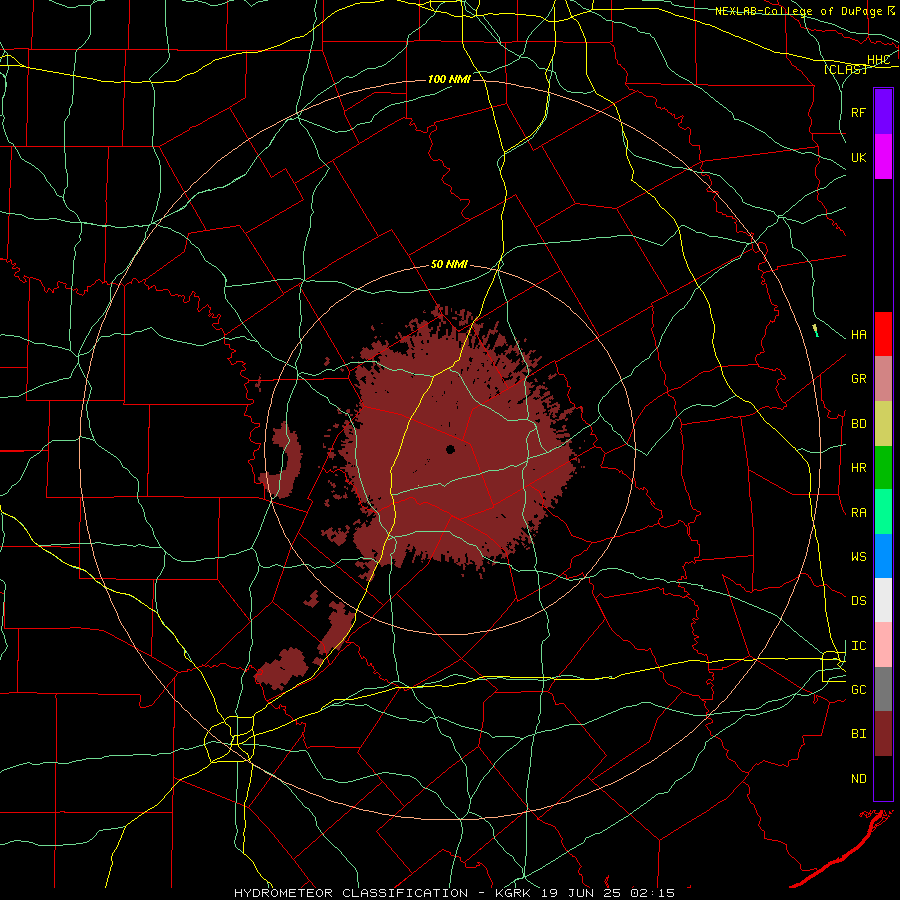Viewport: 900px width, 900px height.
Task: Click the GC legend label
Action: click(858, 690)
